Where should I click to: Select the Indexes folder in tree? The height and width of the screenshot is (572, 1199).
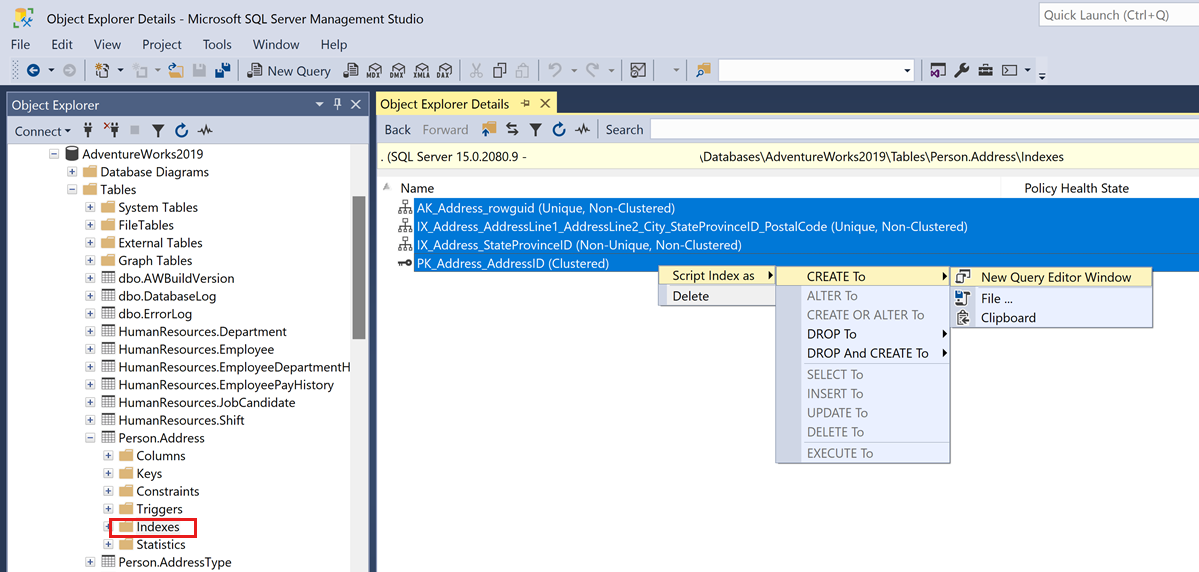158,527
